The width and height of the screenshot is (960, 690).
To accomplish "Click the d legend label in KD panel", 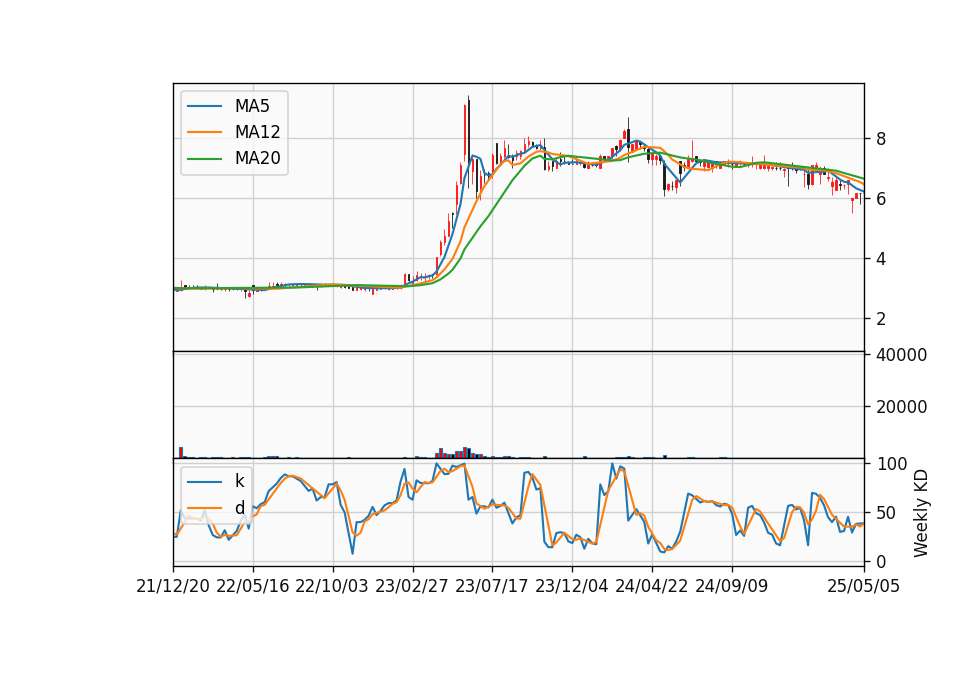I will click(x=239, y=508).
